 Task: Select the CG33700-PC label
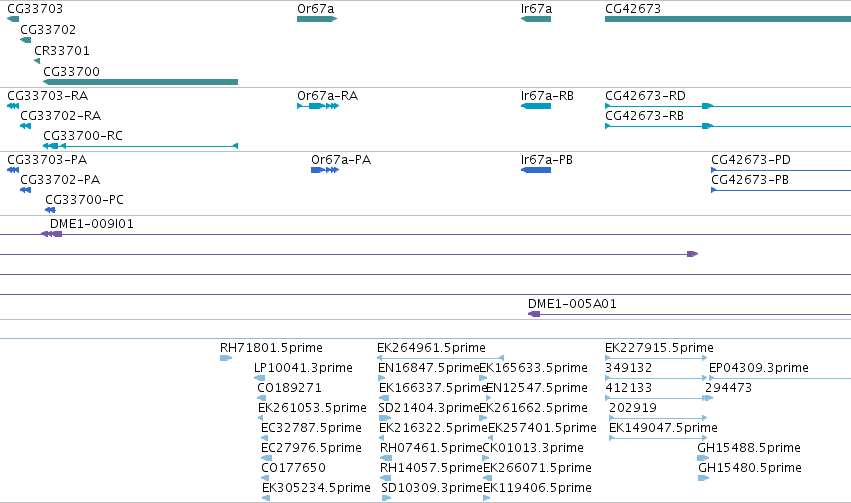coord(84,200)
